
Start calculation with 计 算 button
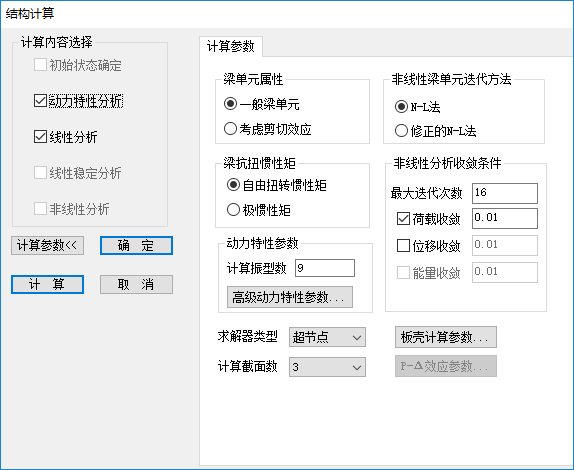click(x=48, y=284)
